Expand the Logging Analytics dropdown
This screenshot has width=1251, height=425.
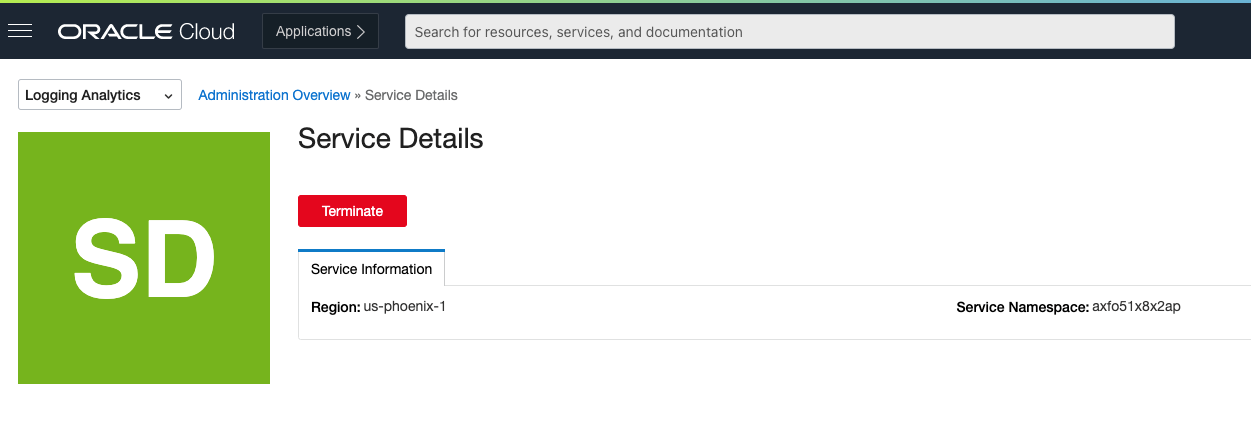(x=99, y=96)
